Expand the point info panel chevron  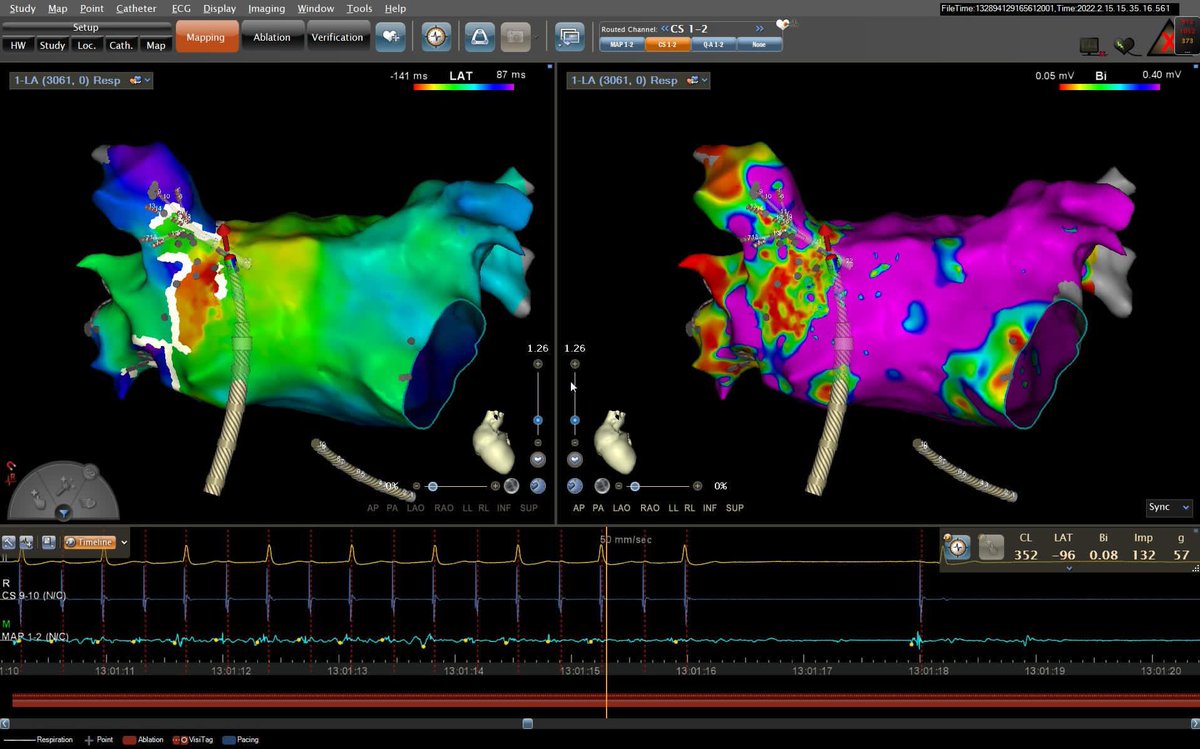tap(1069, 567)
